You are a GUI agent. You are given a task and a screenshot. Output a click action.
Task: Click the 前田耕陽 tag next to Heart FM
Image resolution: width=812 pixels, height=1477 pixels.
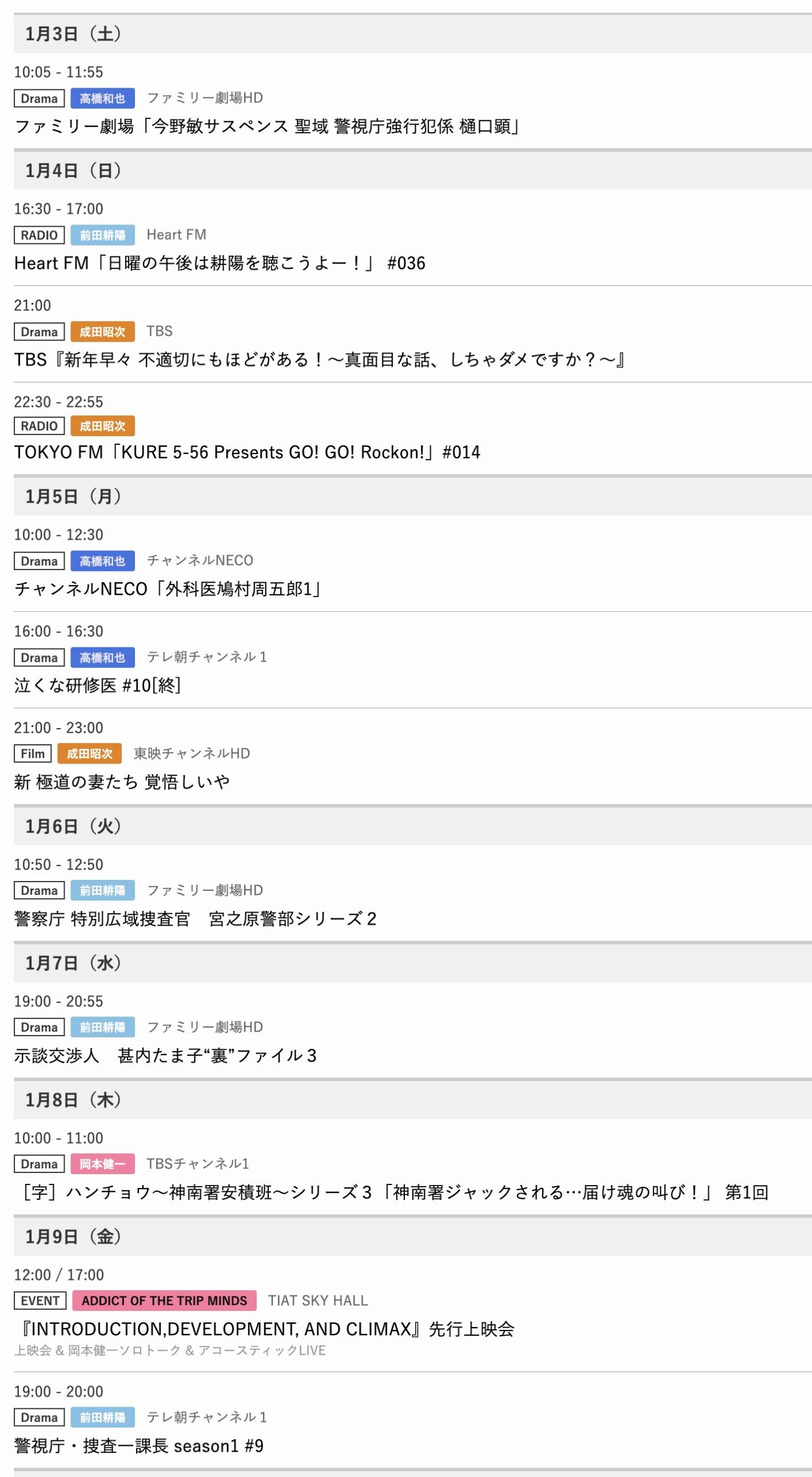click(x=103, y=235)
